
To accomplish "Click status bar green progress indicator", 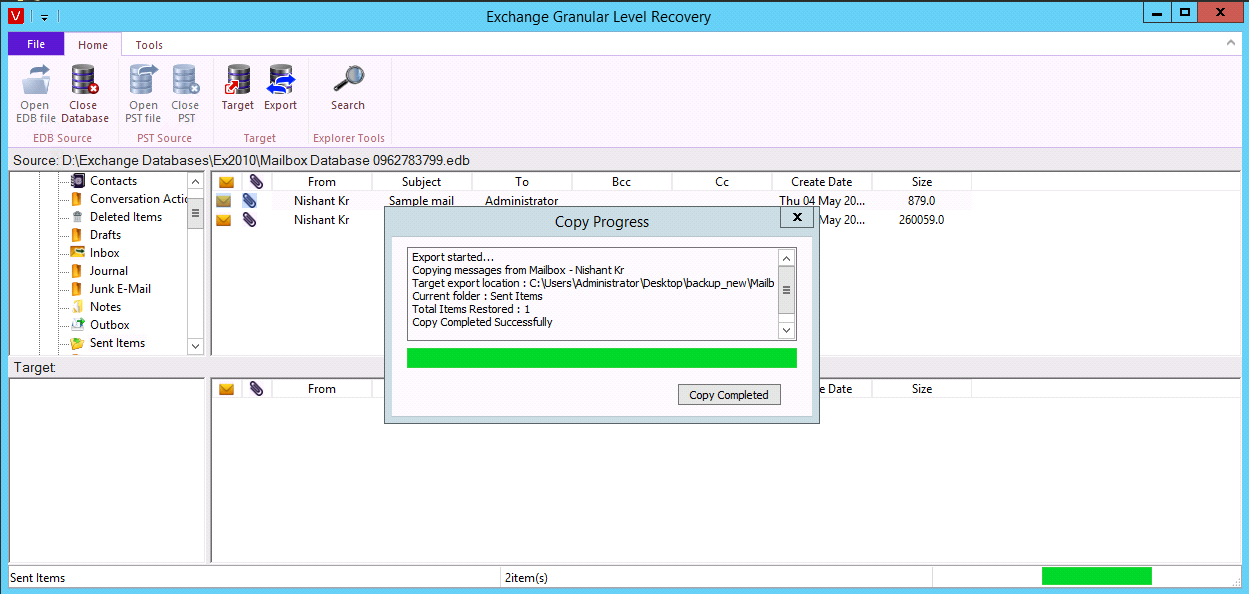I will [1097, 576].
